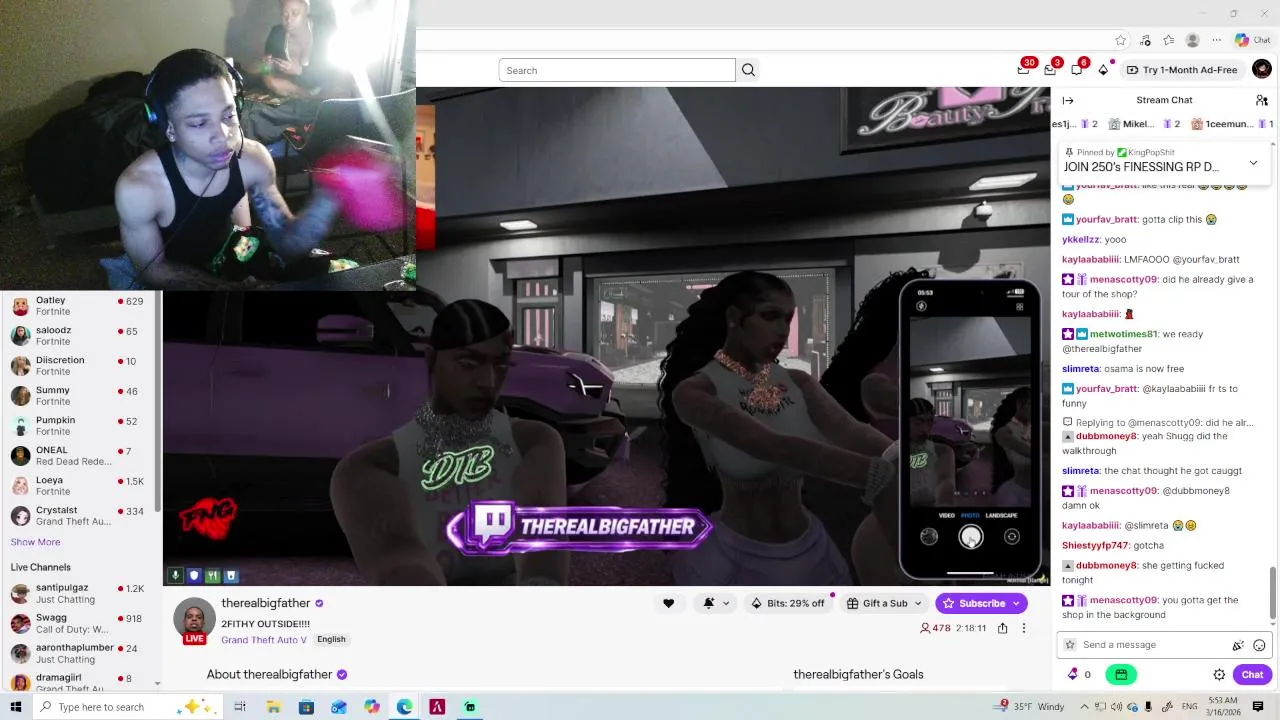
Task: Open Microsoft Edge on taskbar
Action: click(404, 707)
